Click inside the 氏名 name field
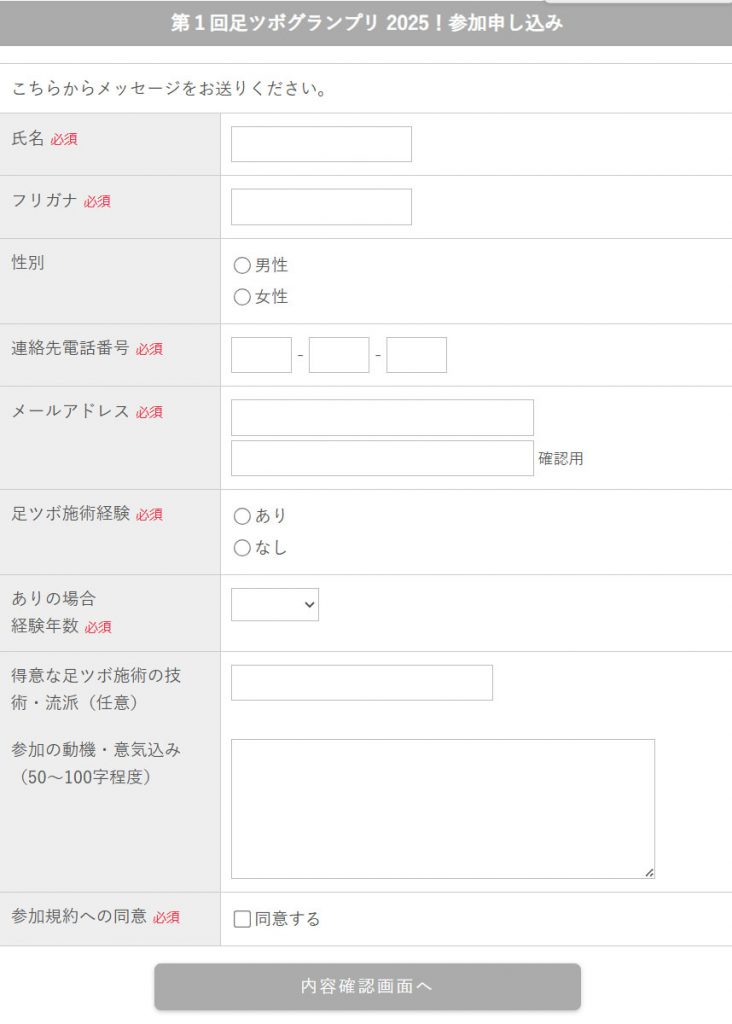The image size is (732, 1024). coord(320,144)
